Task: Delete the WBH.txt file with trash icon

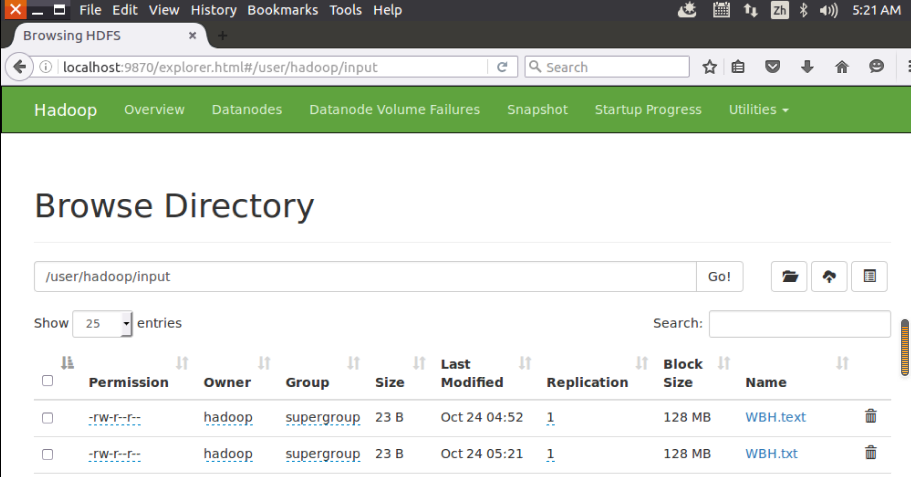Action: 870,453
